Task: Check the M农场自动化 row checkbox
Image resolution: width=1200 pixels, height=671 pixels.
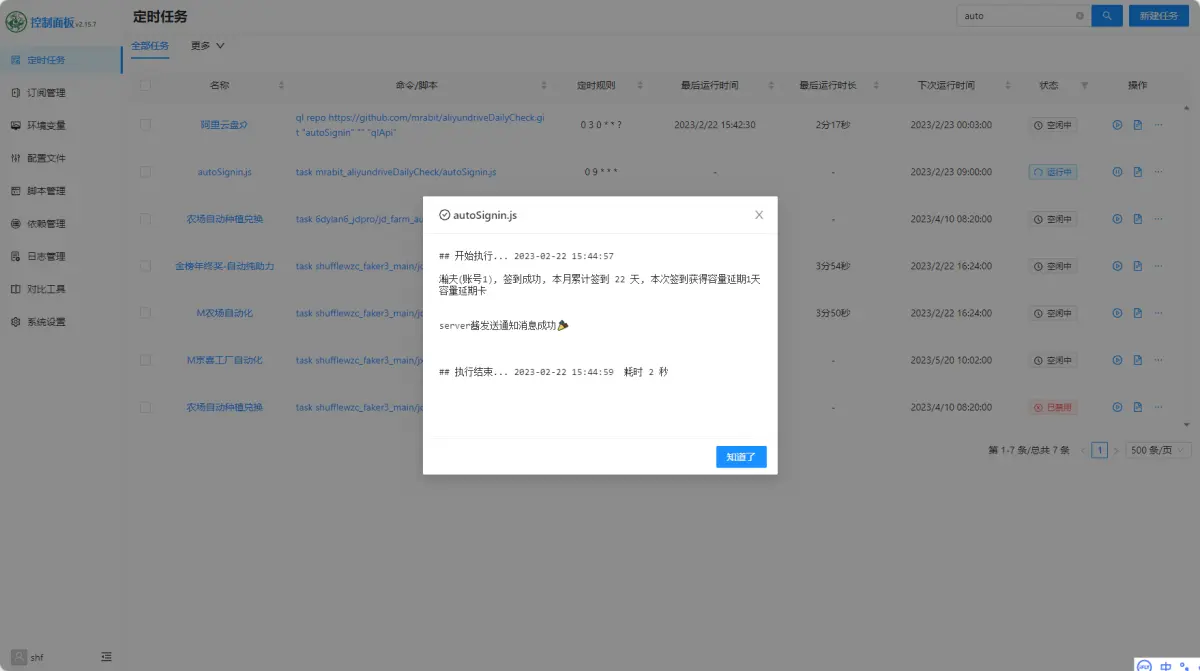Action: pos(145,313)
